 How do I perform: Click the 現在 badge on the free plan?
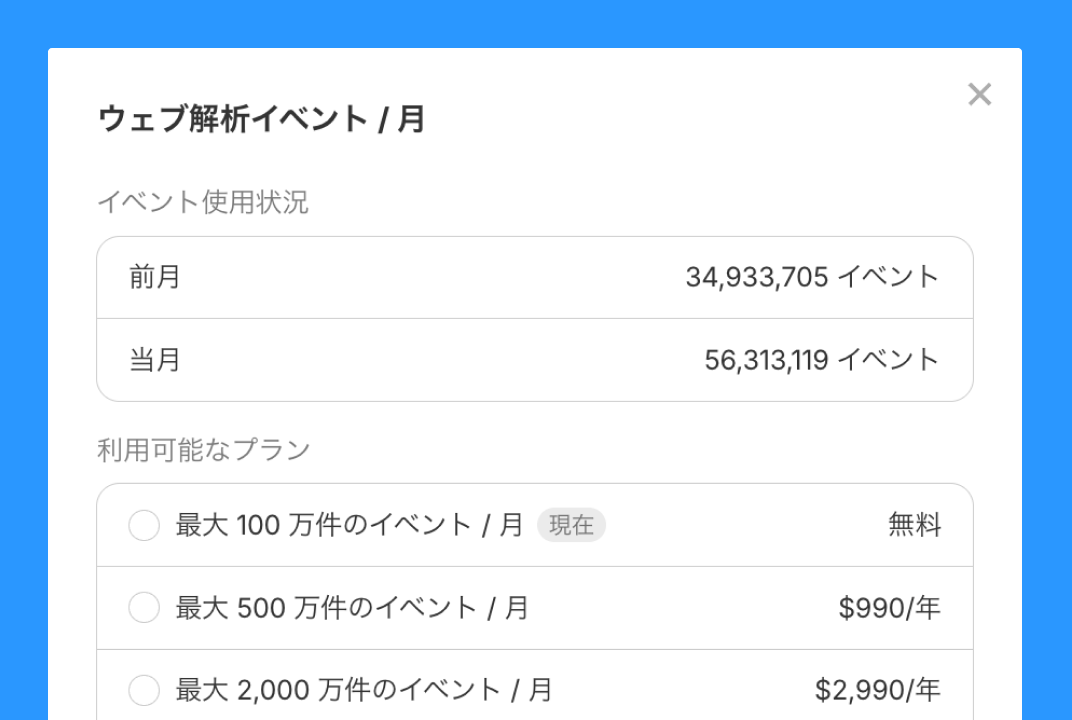coord(572,524)
